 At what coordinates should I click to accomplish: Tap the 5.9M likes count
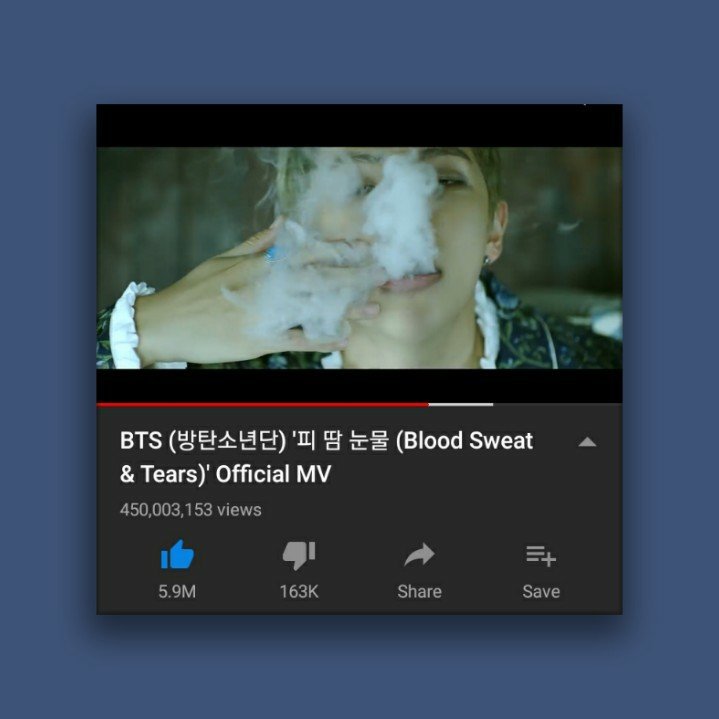pos(177,592)
